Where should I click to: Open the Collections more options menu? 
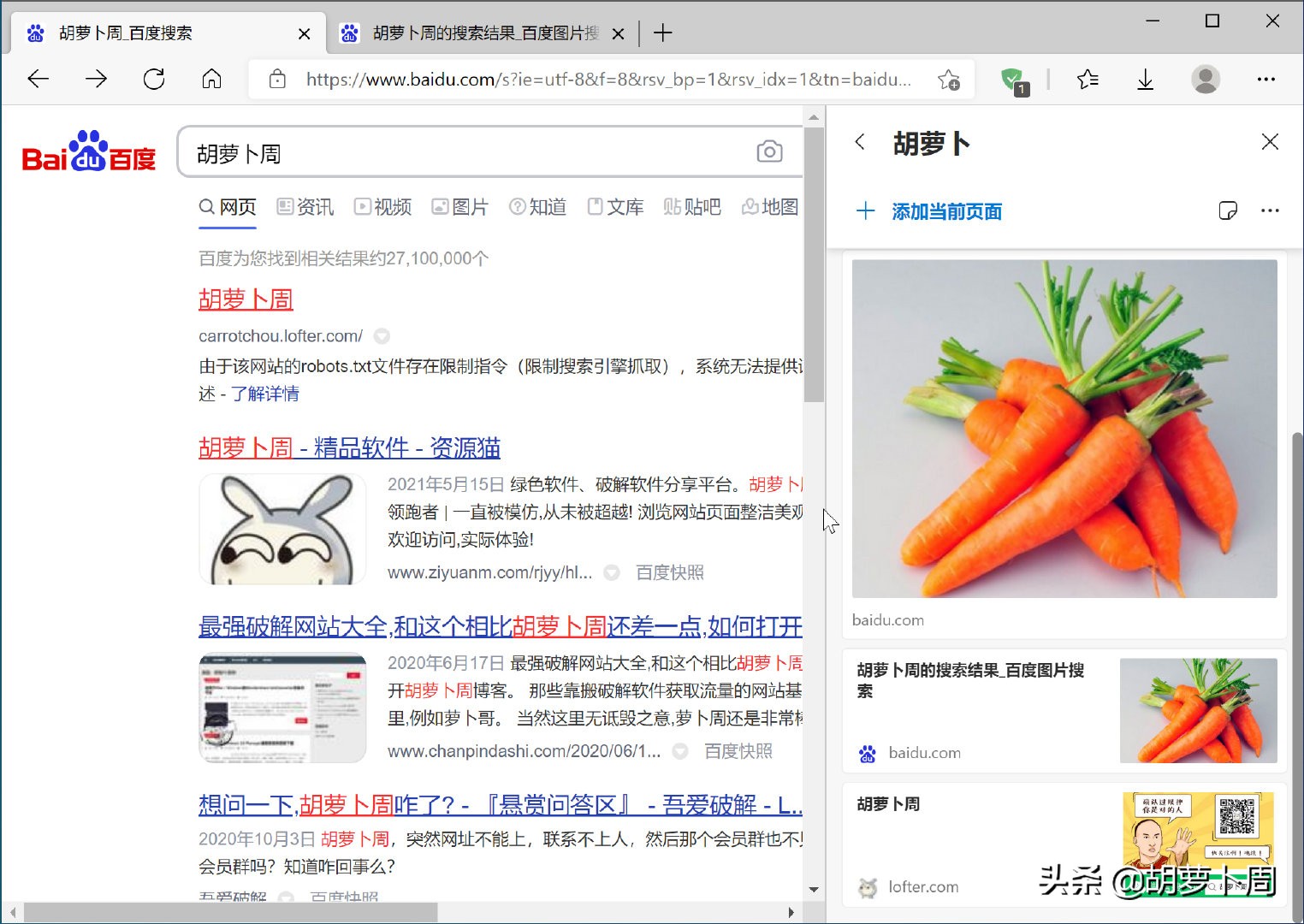[x=1270, y=210]
